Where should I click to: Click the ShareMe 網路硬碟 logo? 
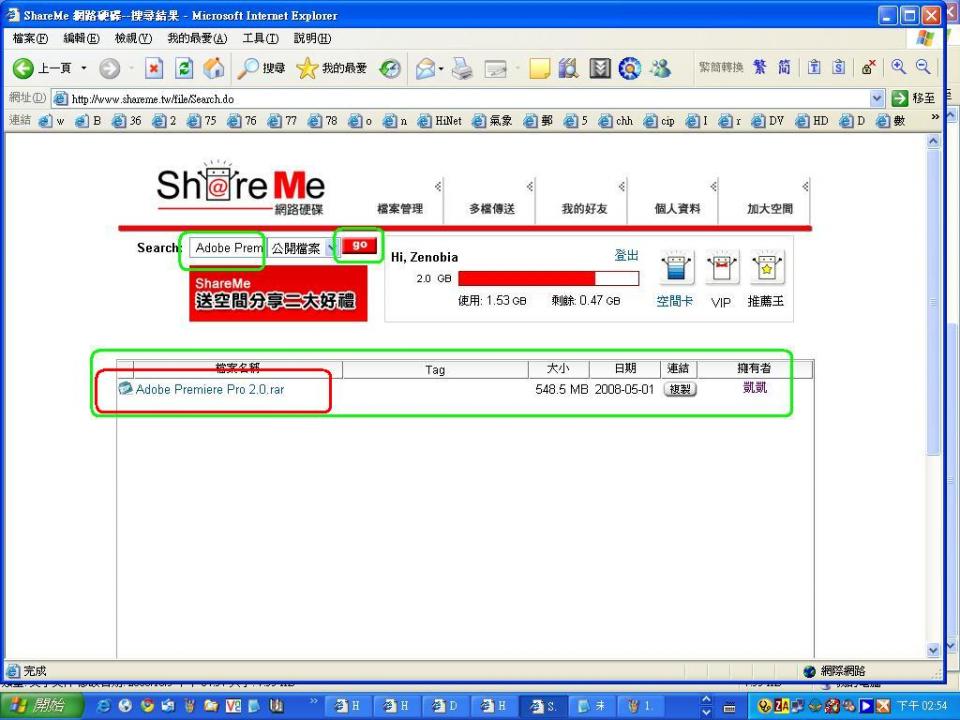[241, 188]
